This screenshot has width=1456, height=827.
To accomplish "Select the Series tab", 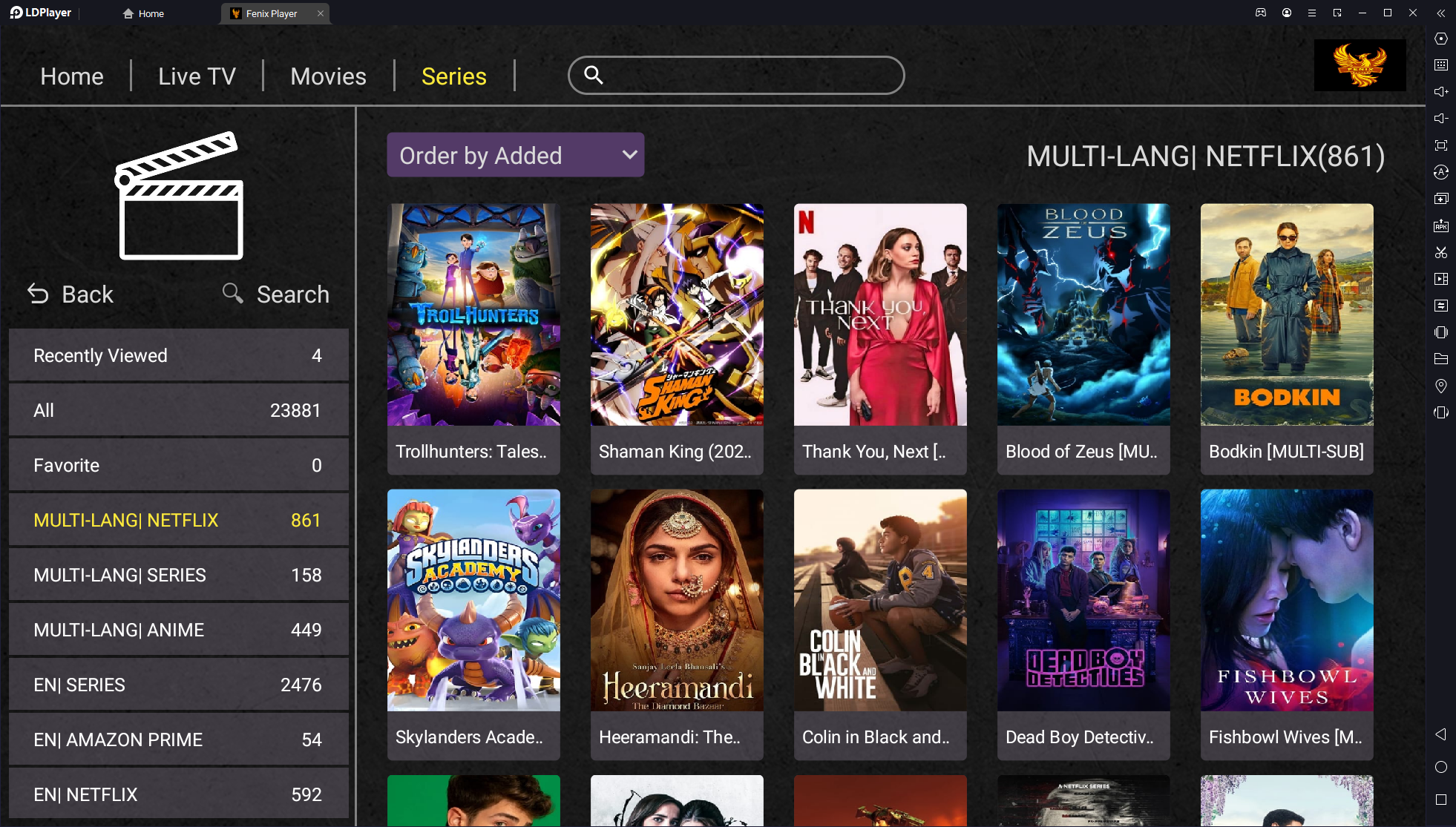I will [x=453, y=74].
